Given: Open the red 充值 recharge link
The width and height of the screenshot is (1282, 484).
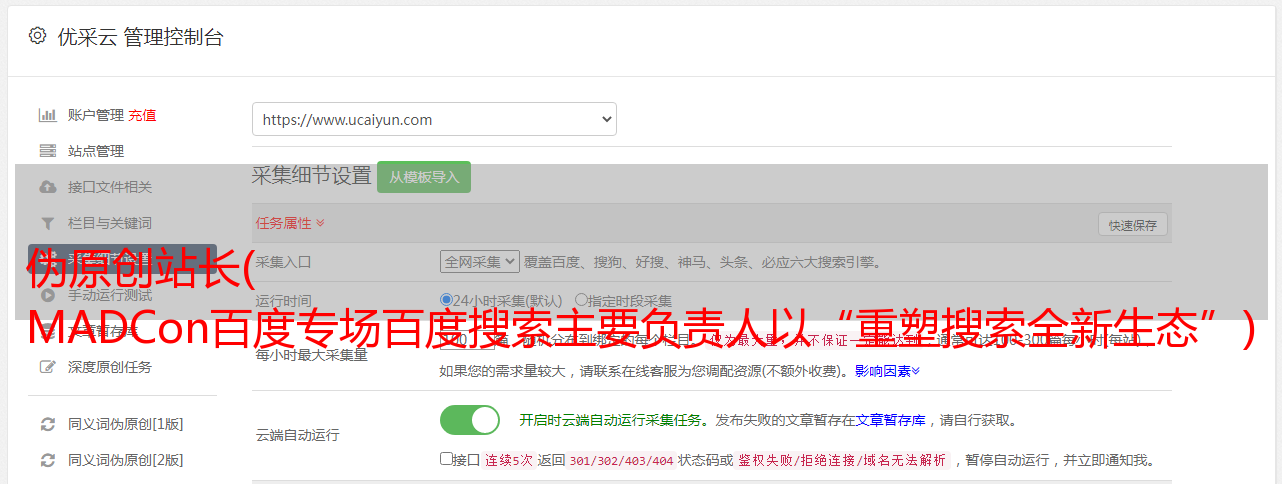Looking at the screenshot, I should (142, 115).
